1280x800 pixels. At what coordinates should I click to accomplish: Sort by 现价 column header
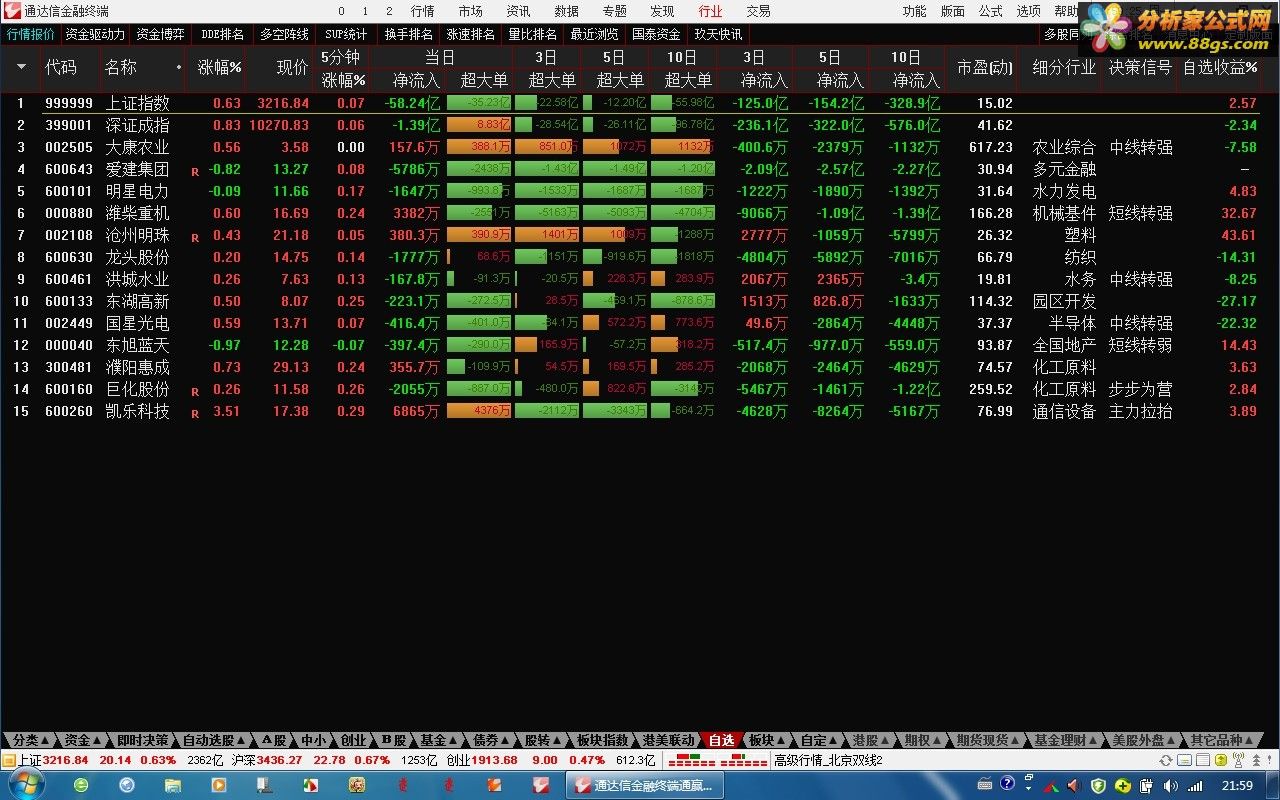(292, 68)
